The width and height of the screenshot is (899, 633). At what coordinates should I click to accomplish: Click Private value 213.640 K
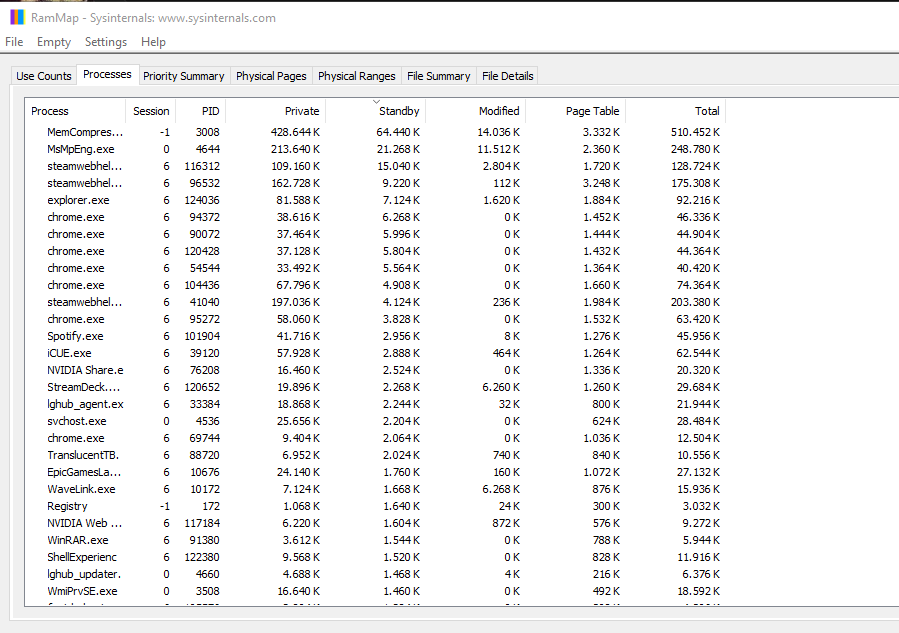(295, 149)
